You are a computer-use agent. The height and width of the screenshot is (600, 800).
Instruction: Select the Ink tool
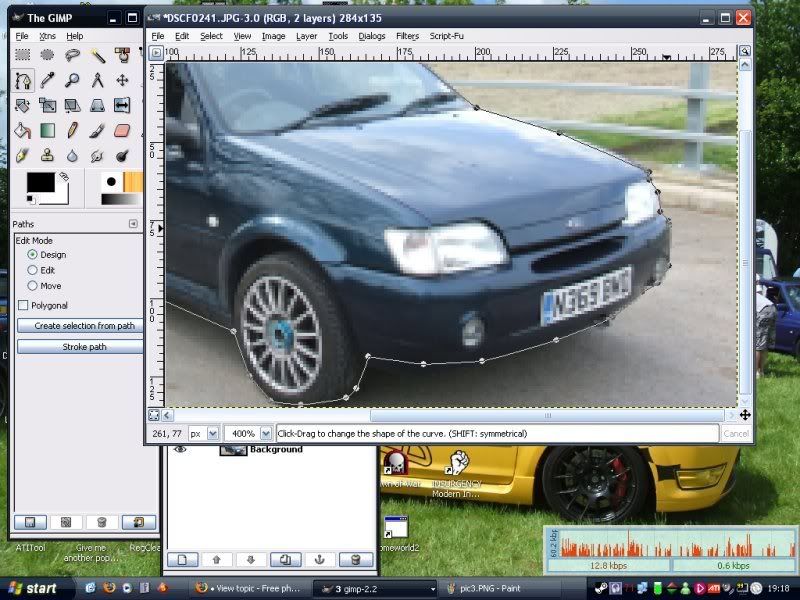22,156
